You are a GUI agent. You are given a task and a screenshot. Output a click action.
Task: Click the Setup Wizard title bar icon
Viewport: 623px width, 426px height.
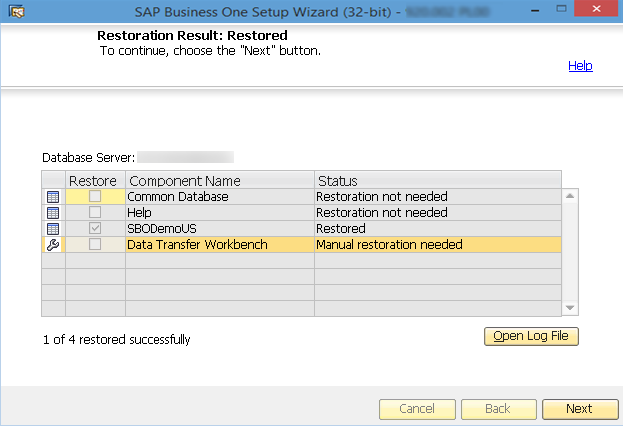(x=17, y=12)
